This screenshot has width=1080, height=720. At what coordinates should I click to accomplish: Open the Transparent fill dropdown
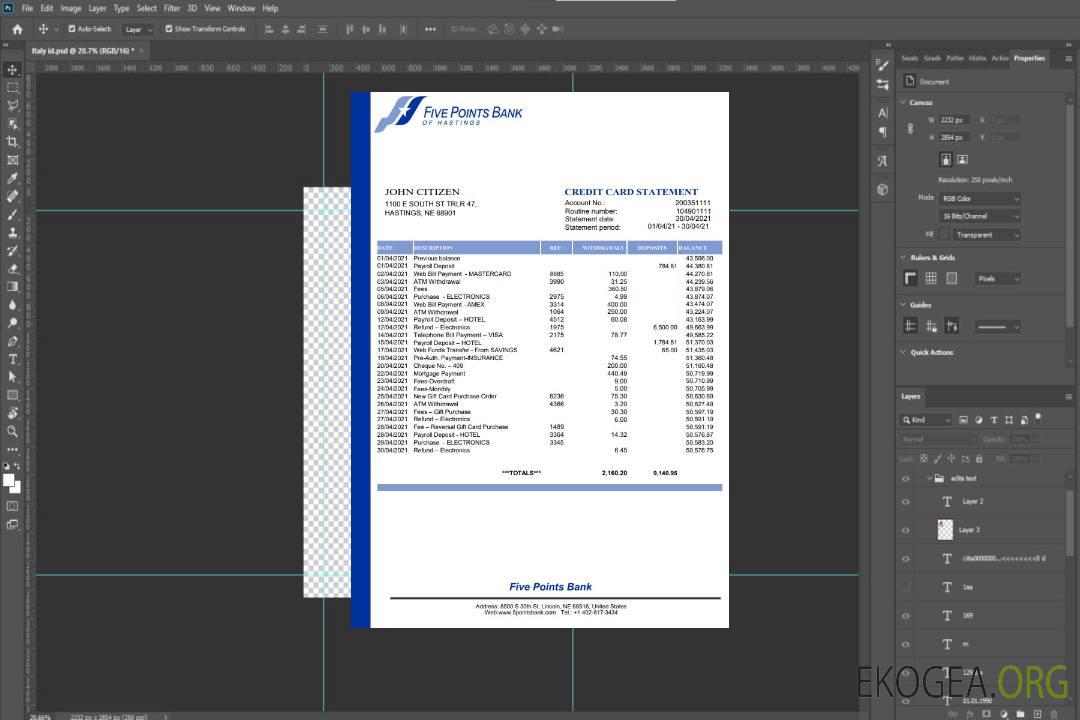[x=986, y=235]
